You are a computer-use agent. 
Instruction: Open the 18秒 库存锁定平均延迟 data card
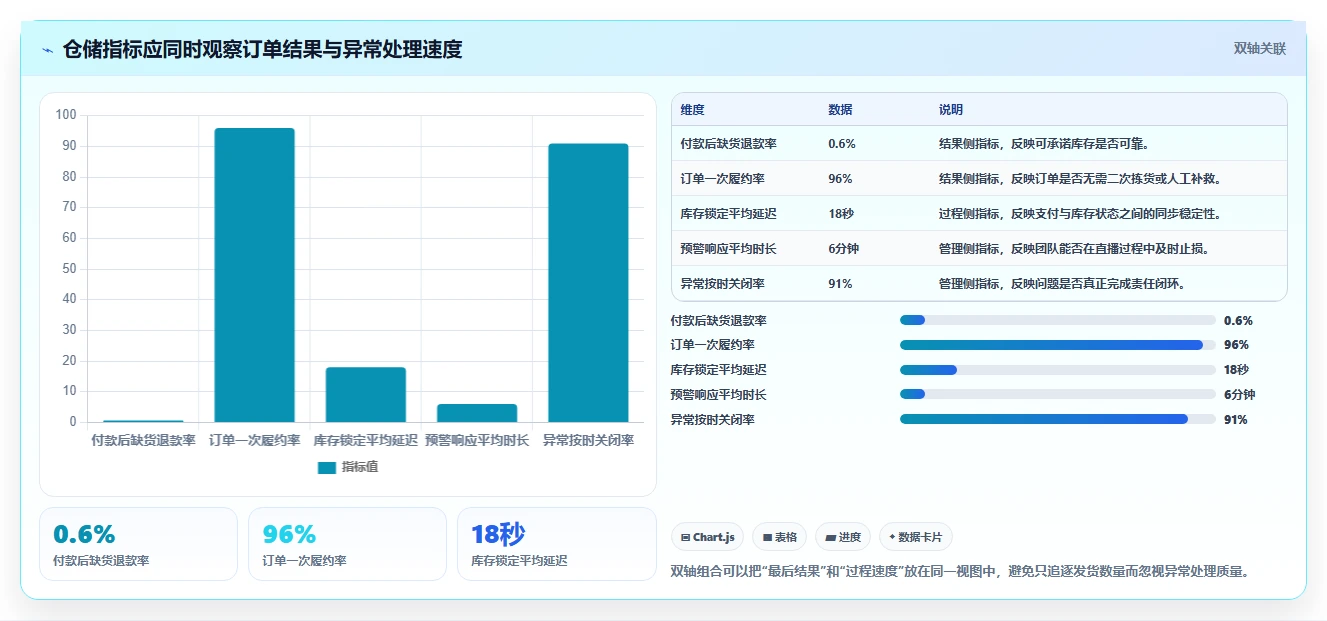click(x=556, y=544)
